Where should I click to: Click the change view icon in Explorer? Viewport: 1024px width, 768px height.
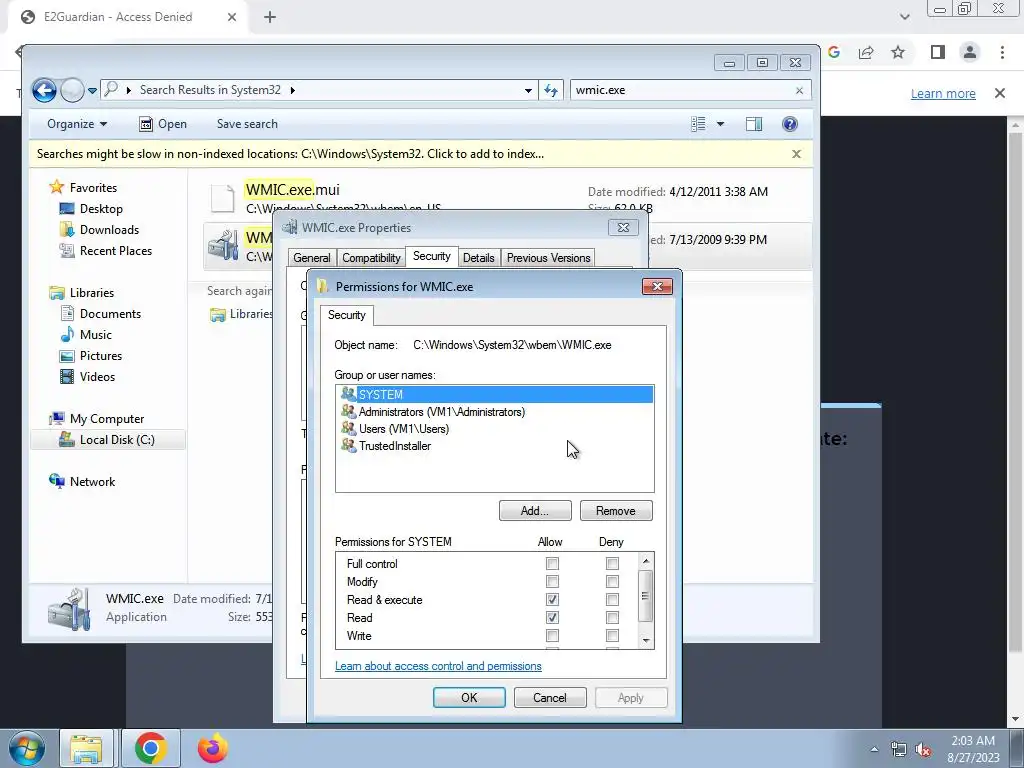coord(698,124)
